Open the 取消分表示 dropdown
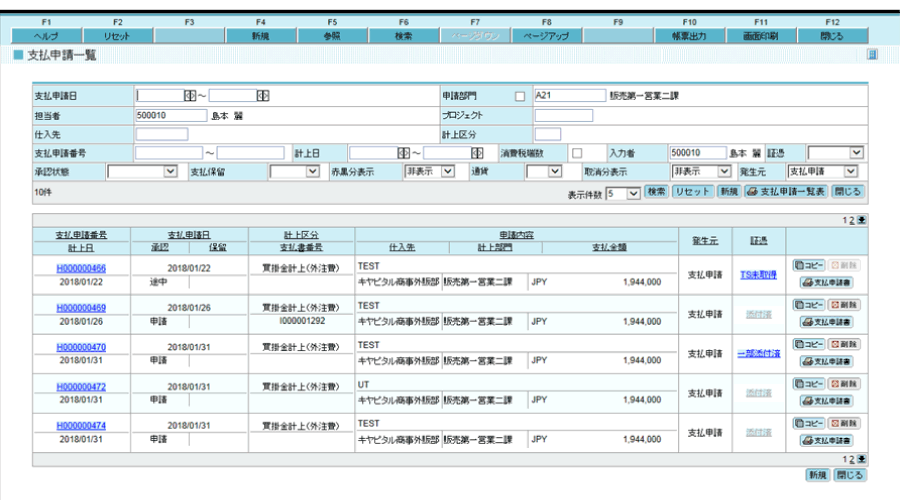Screen dimensions: 900x500 coord(701,172)
